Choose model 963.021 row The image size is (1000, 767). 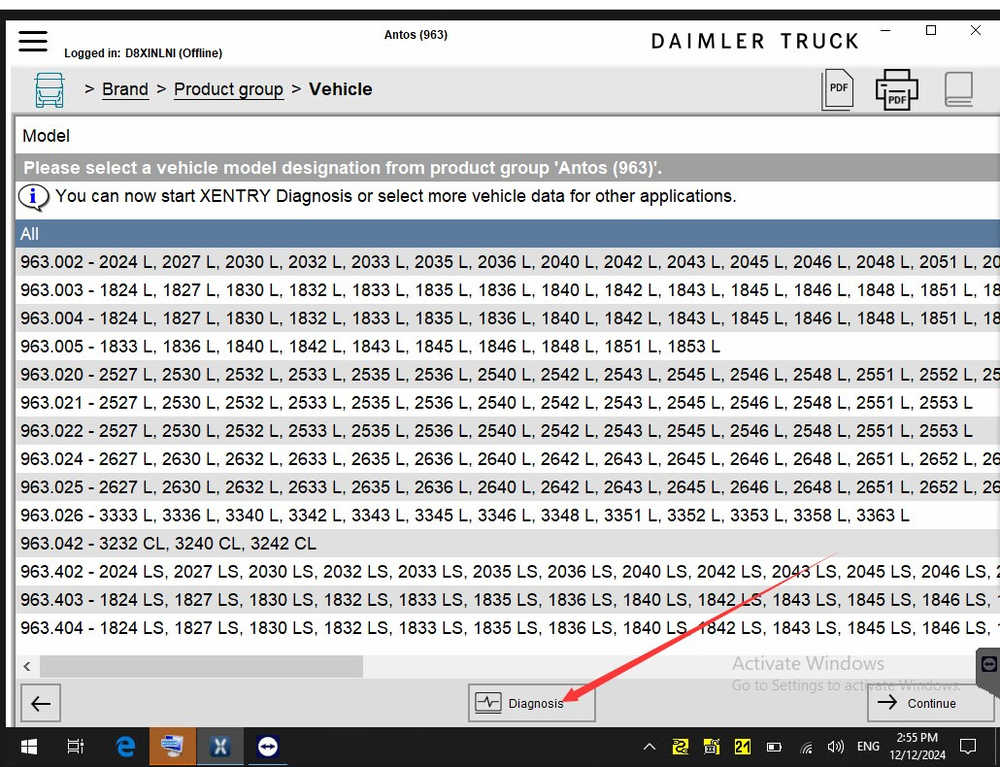pyautogui.click(x=508, y=402)
